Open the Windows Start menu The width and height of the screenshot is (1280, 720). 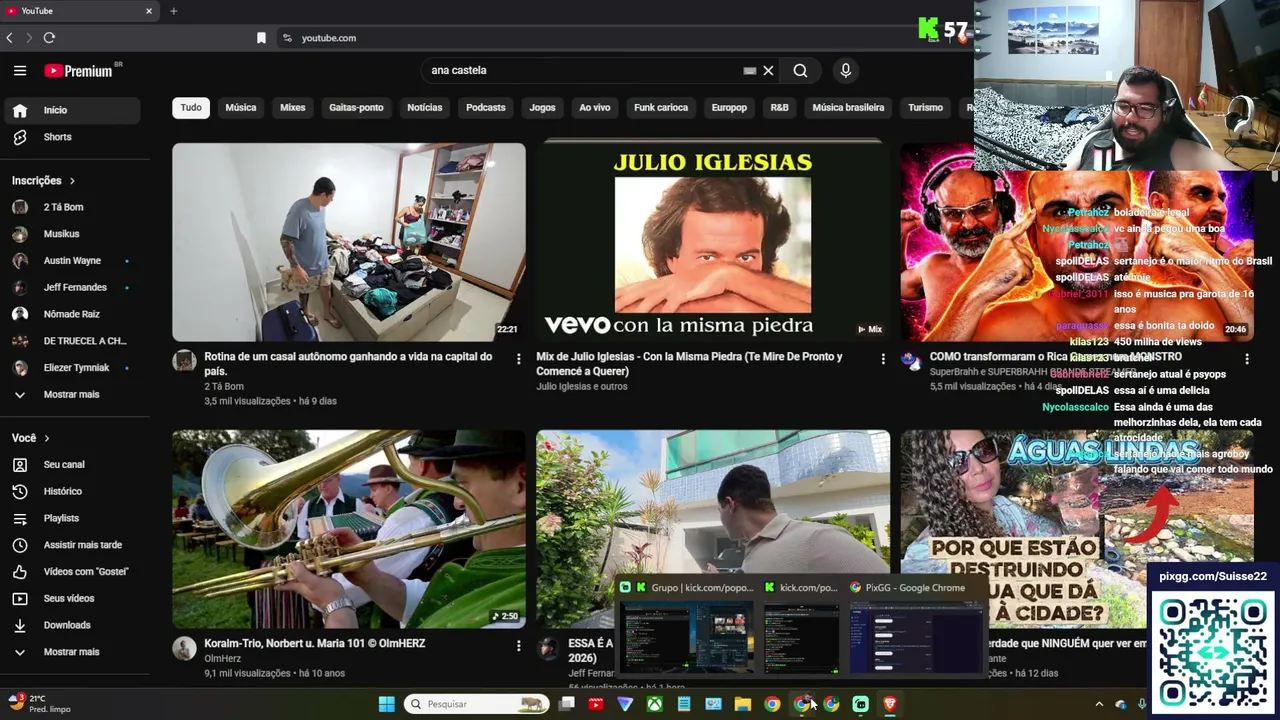coord(386,704)
